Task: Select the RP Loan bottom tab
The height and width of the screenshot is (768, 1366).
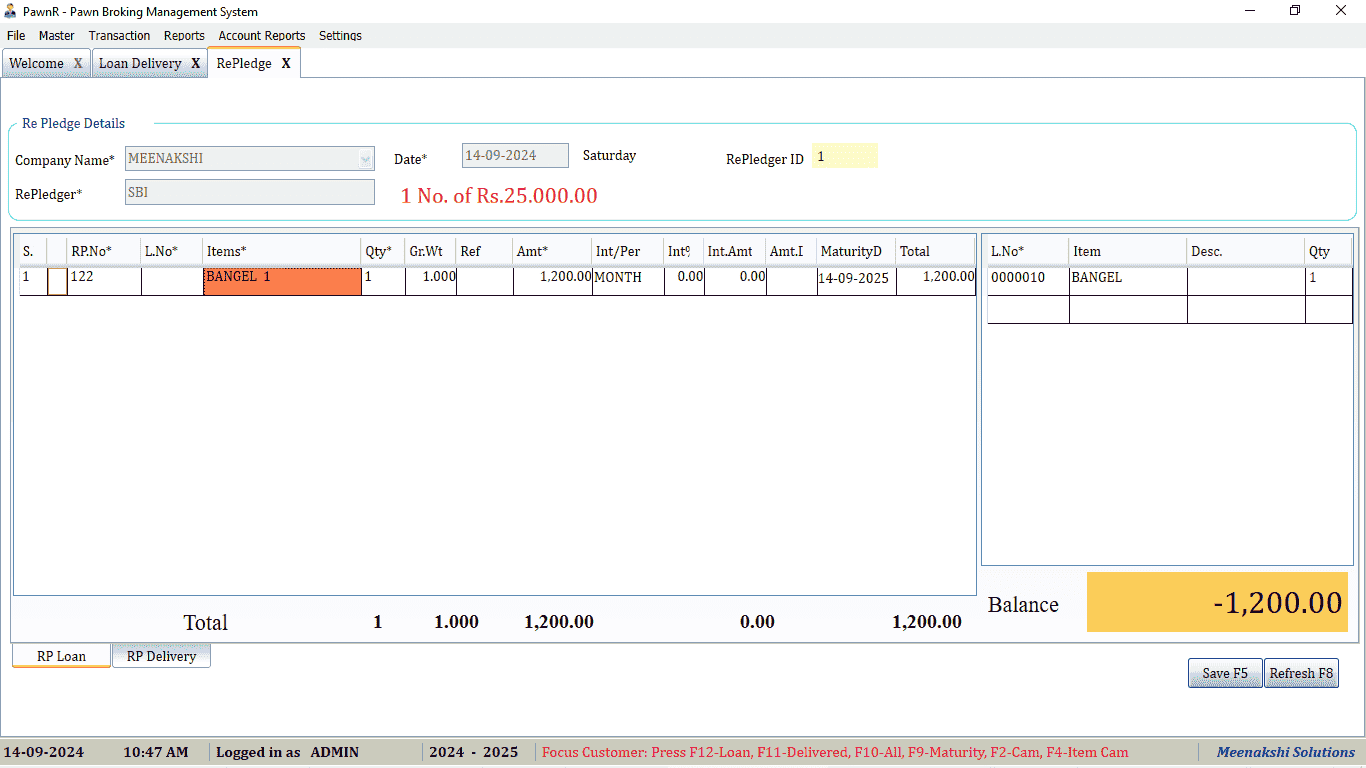Action: click(61, 656)
